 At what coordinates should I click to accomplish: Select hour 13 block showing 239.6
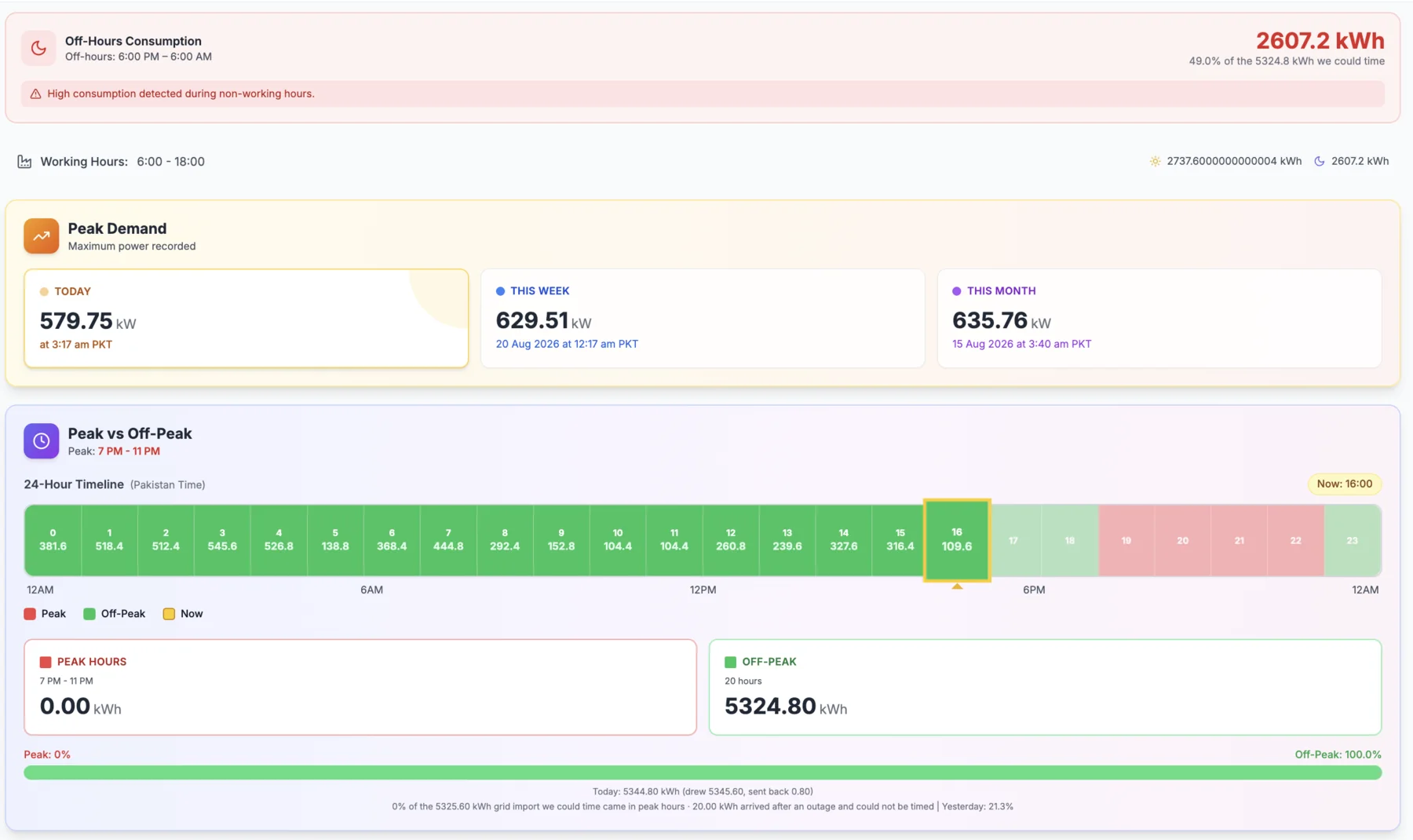click(x=787, y=540)
